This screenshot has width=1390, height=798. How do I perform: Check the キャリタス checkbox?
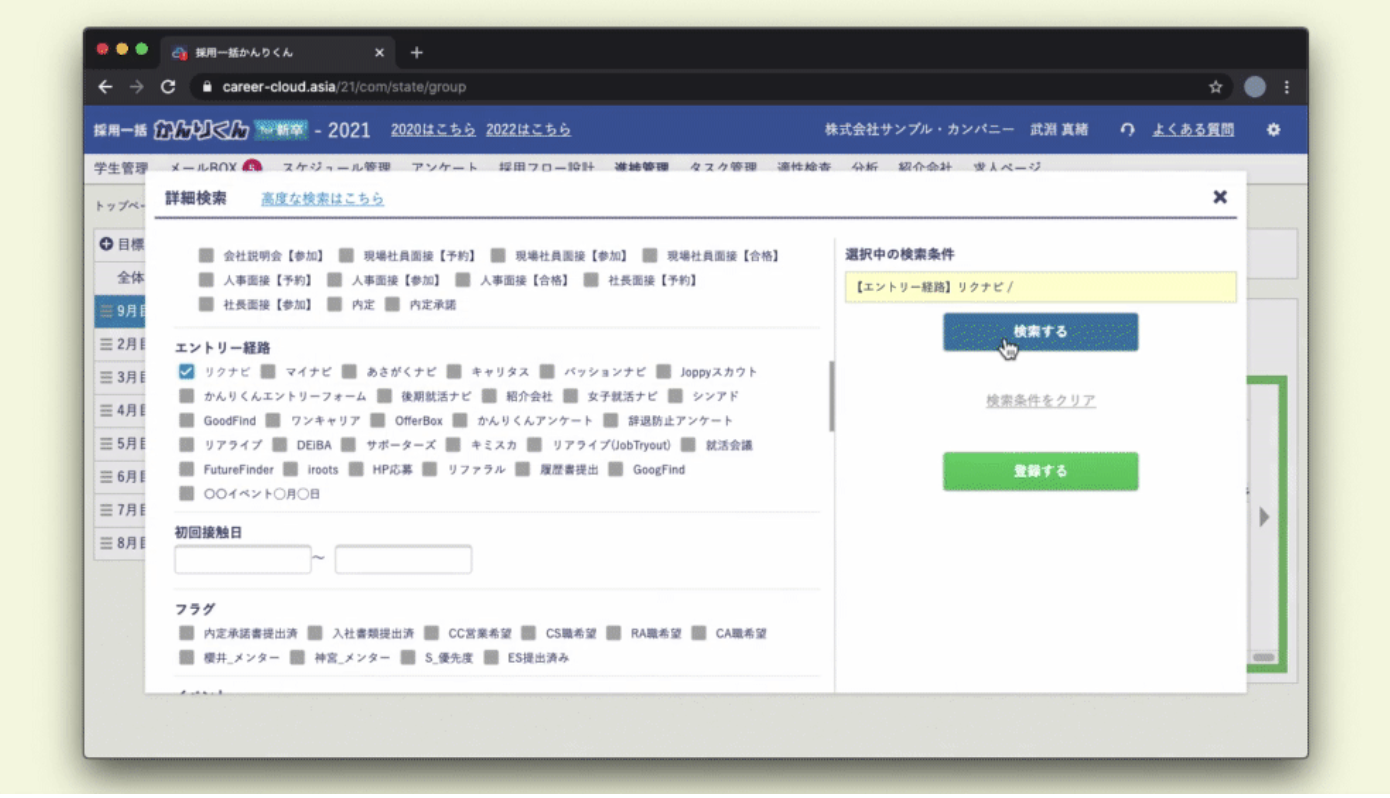coord(454,372)
